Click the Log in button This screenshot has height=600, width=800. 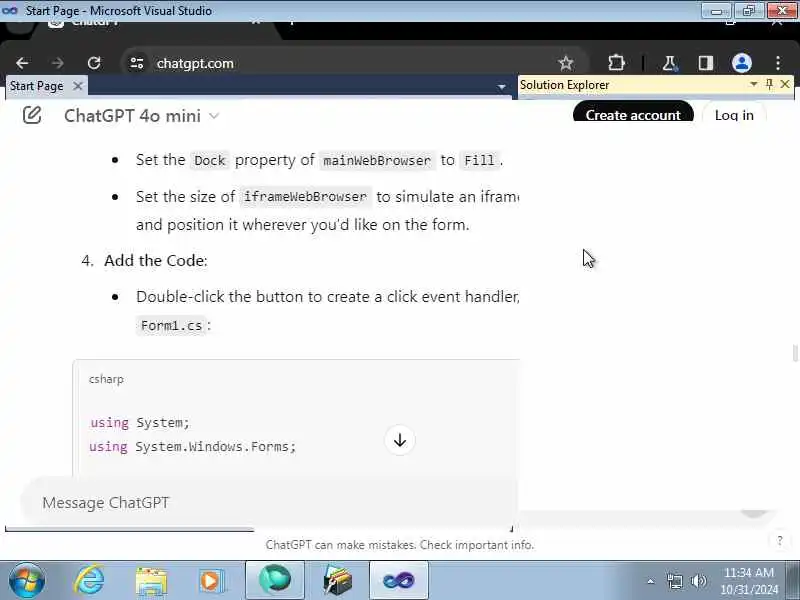click(734, 113)
